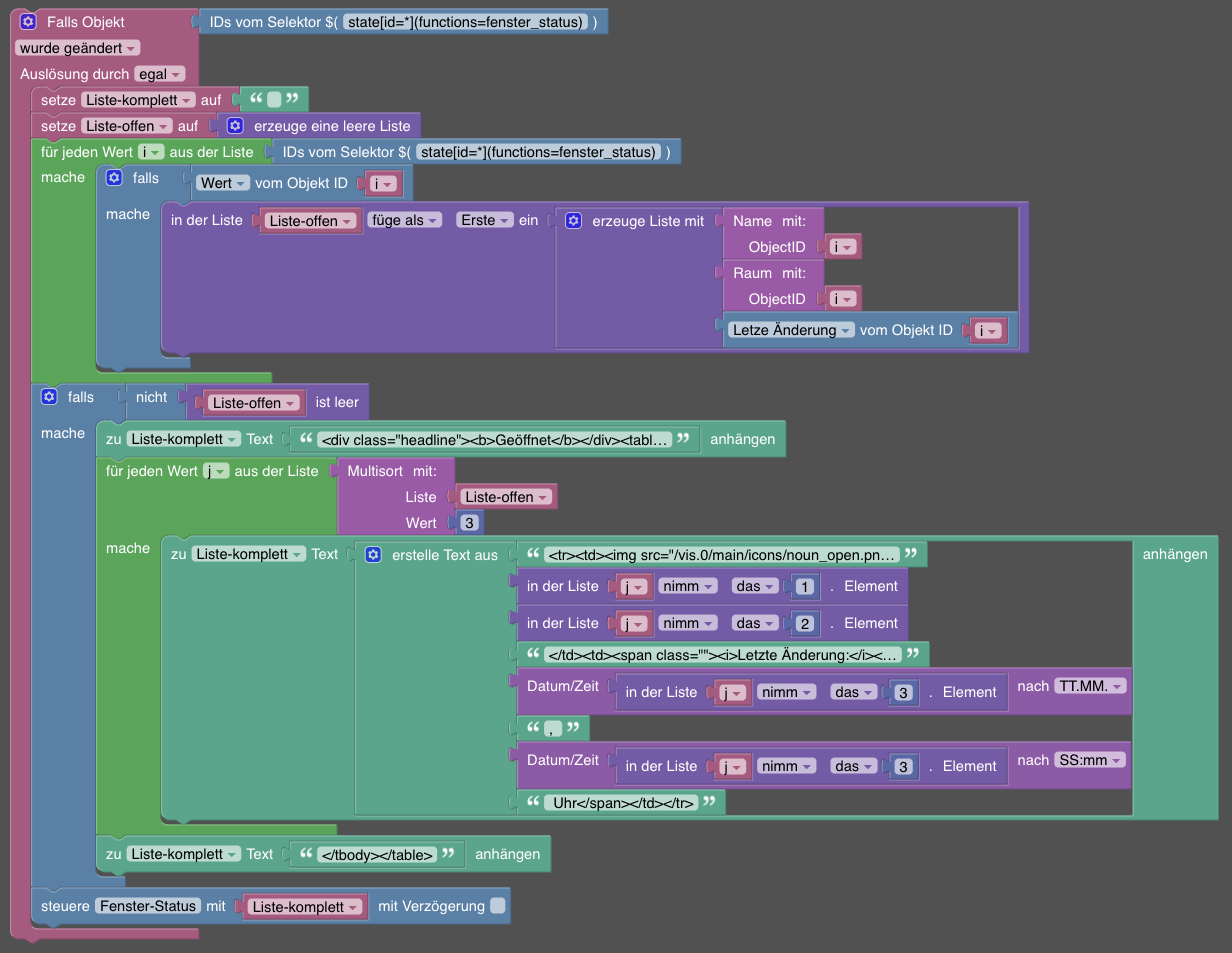Select the 'Falls Objekt' block label
The width and height of the screenshot is (1232, 953).
86,21
